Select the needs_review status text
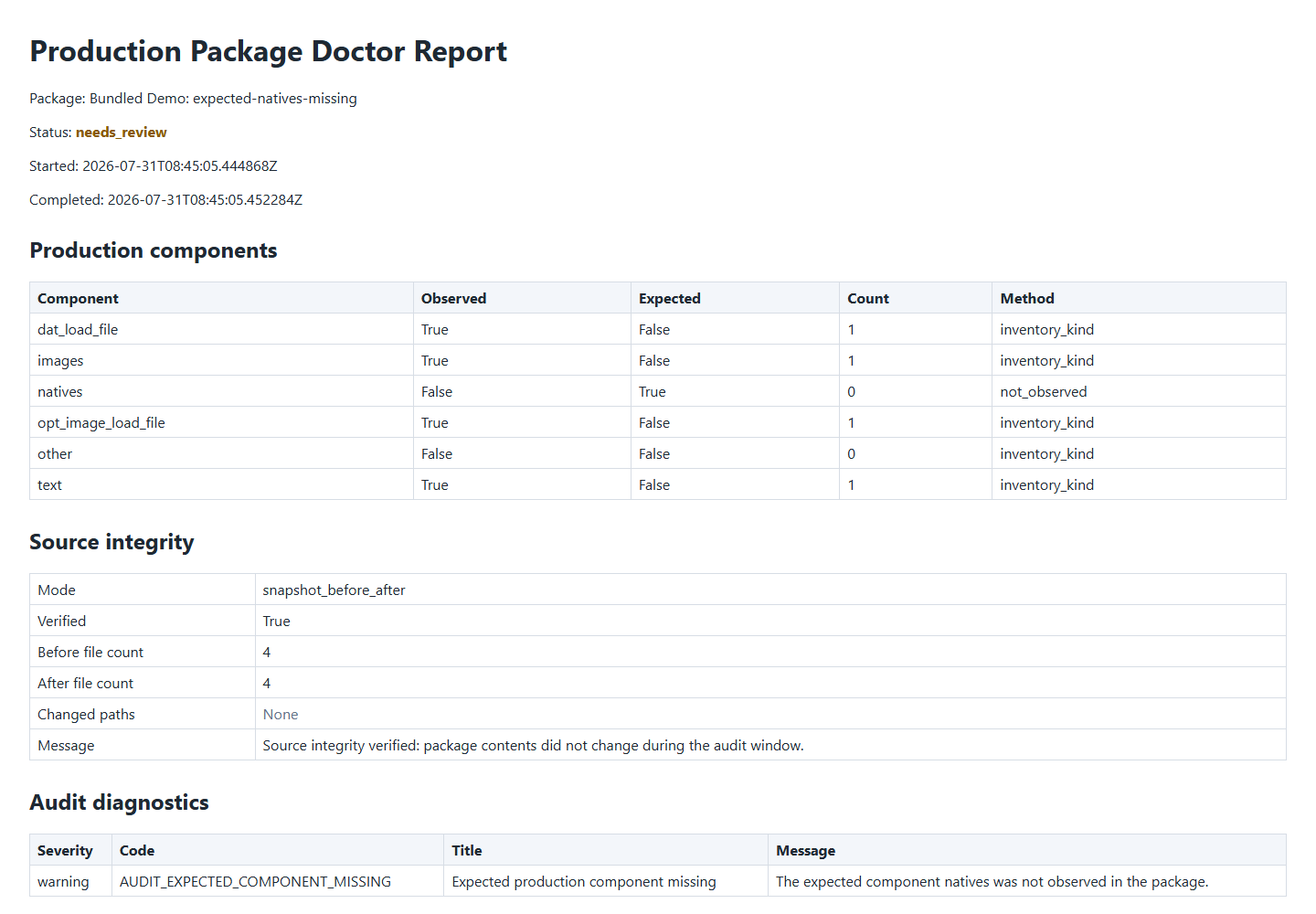The width and height of the screenshot is (1316, 914). coord(121,133)
